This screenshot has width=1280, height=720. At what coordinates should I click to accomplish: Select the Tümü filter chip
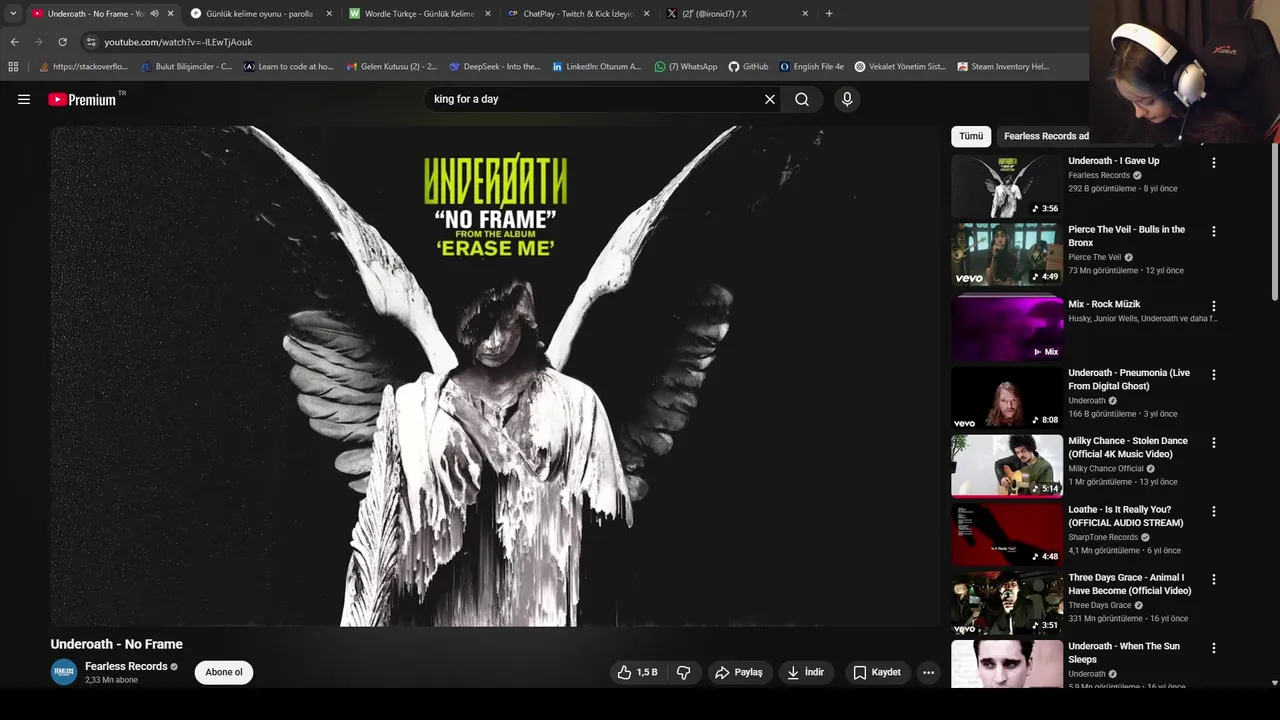pyautogui.click(x=971, y=136)
